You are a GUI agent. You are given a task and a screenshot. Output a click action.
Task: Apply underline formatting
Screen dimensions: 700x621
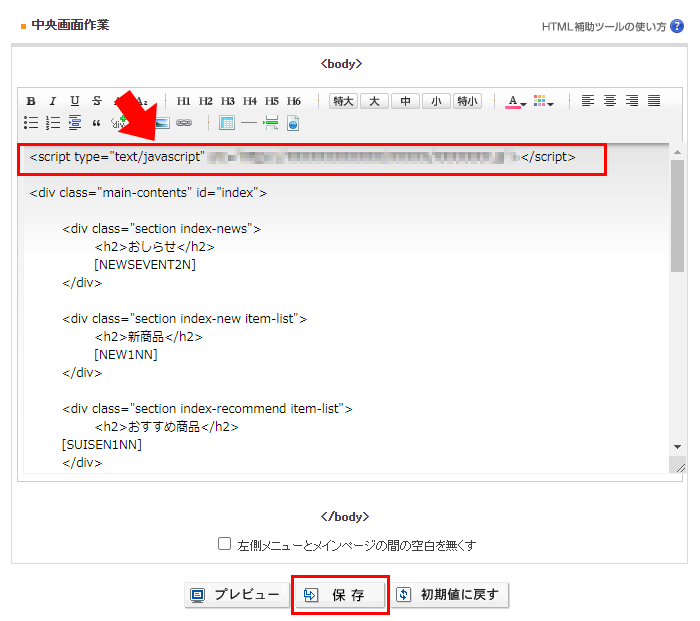point(75,101)
